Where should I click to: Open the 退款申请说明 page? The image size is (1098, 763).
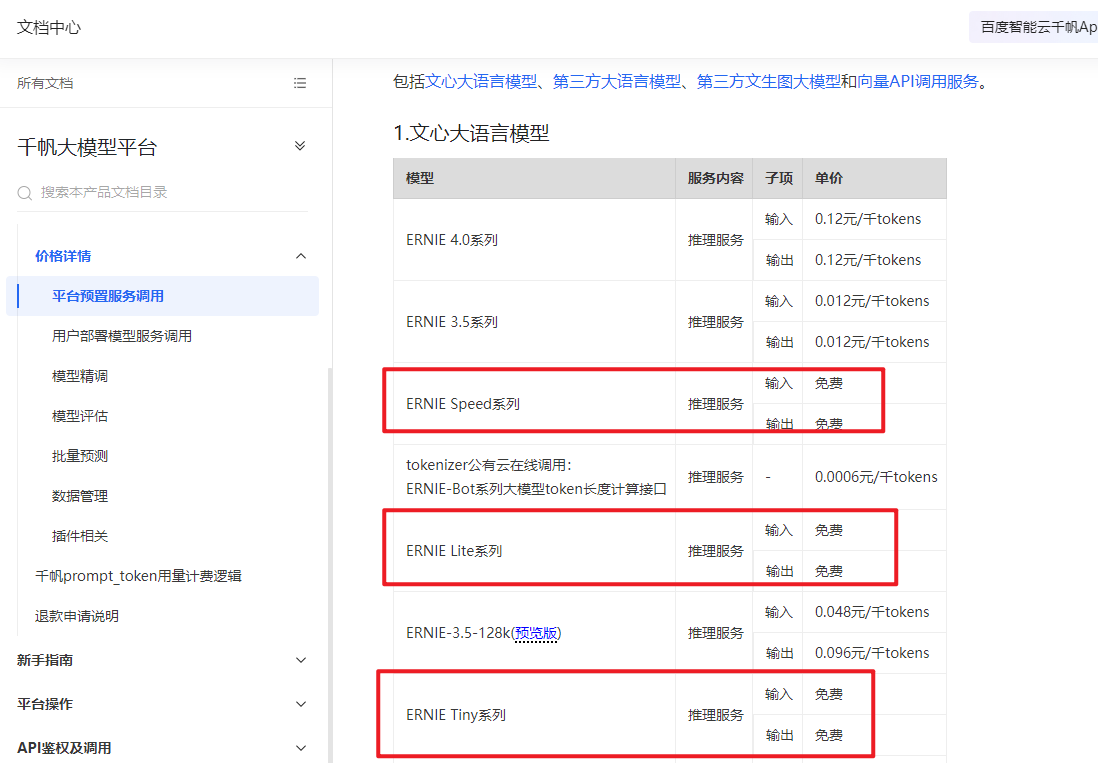tap(77, 616)
